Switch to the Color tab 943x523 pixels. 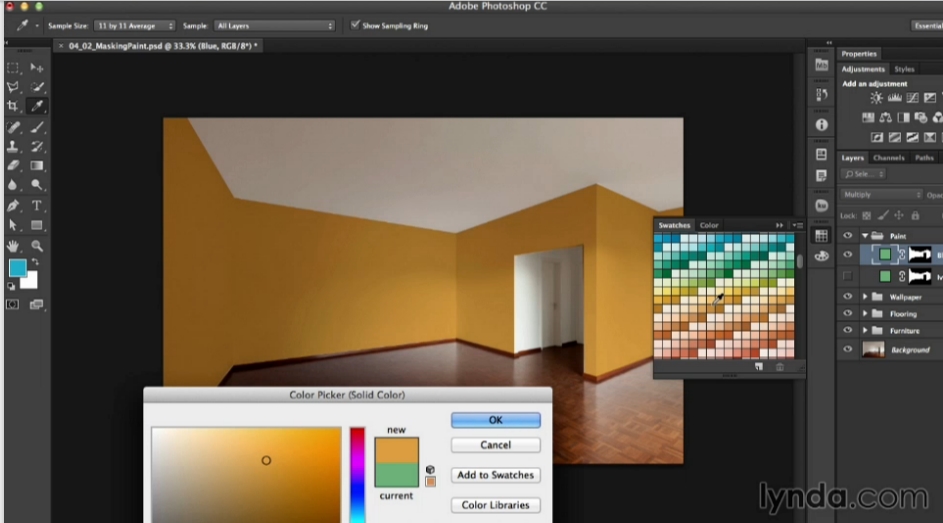(709, 225)
